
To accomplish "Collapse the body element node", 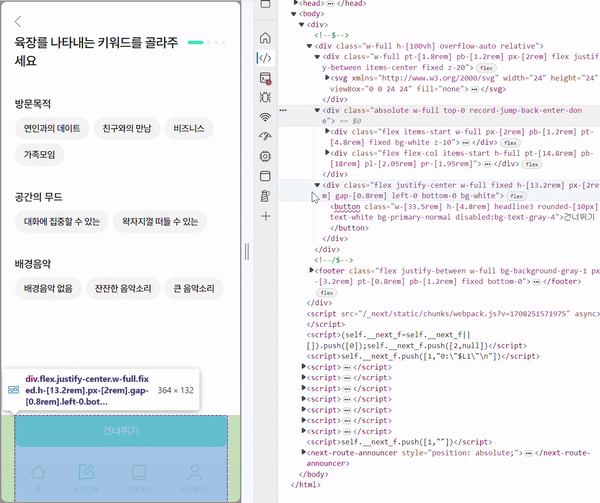I will point(293,14).
